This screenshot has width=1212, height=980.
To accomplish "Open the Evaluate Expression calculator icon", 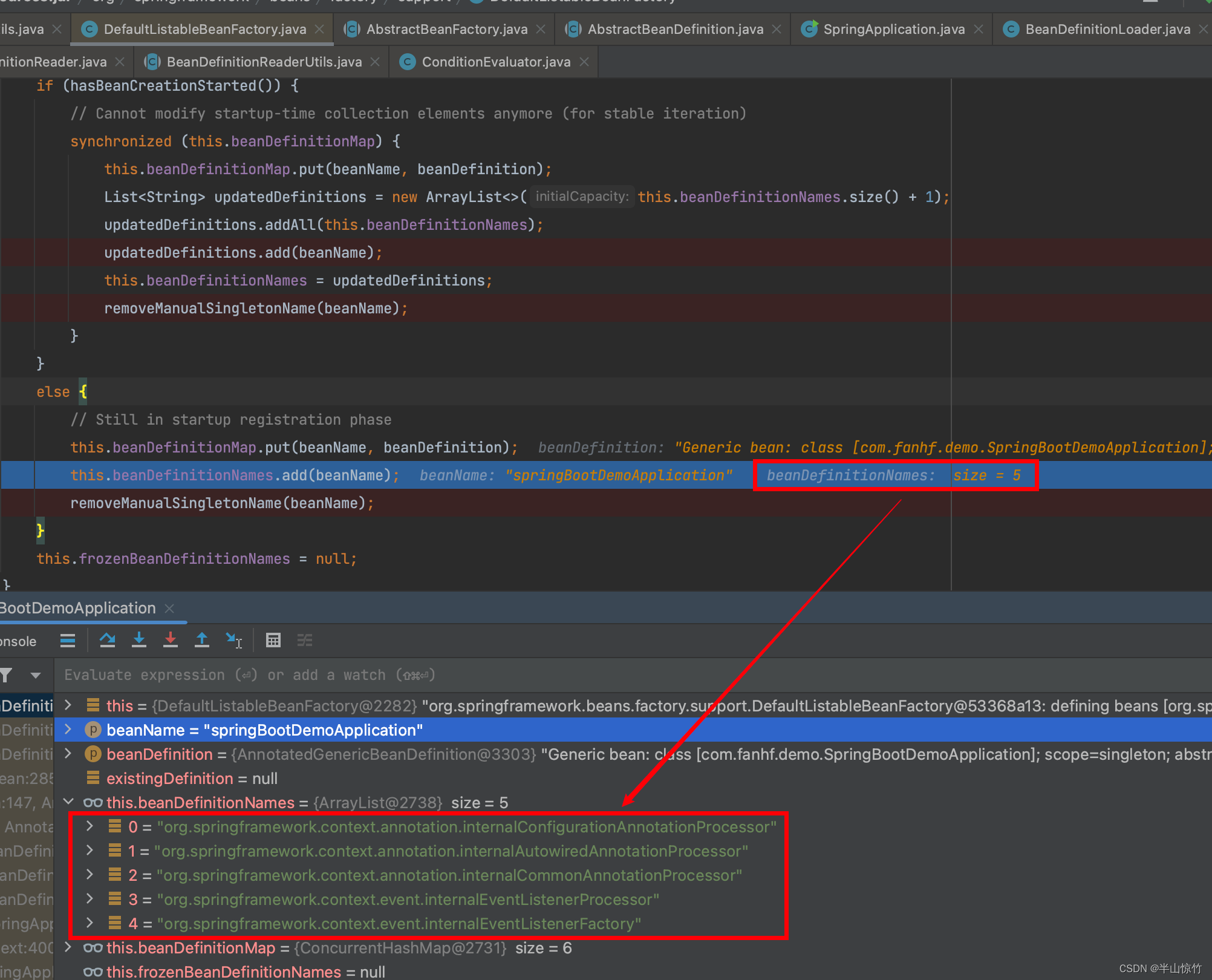I will click(x=273, y=641).
